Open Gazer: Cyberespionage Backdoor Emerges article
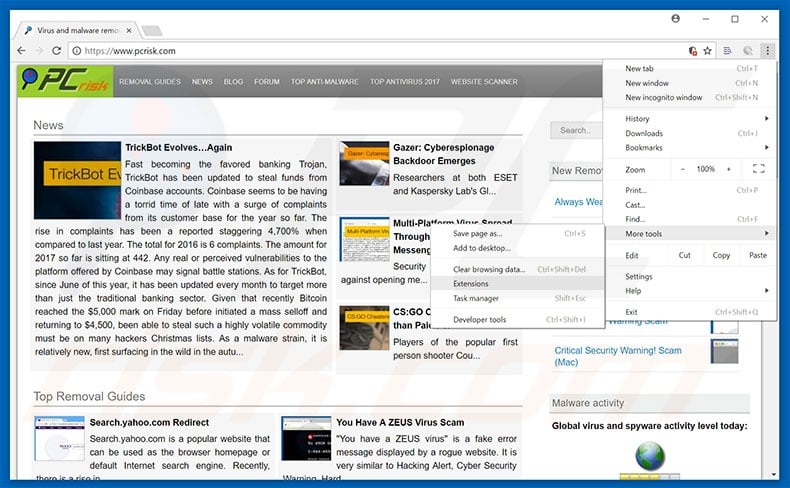 (x=443, y=154)
